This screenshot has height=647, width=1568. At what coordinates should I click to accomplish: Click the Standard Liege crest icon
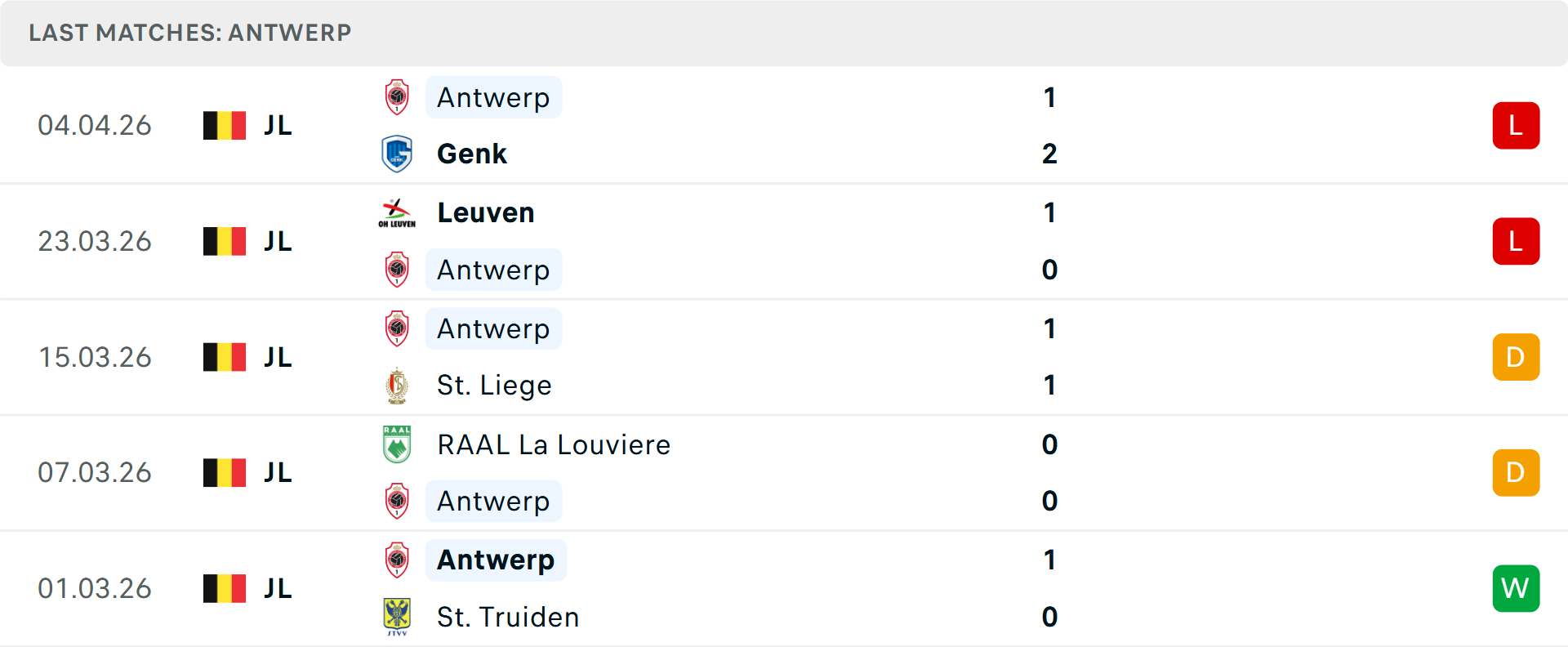397,386
